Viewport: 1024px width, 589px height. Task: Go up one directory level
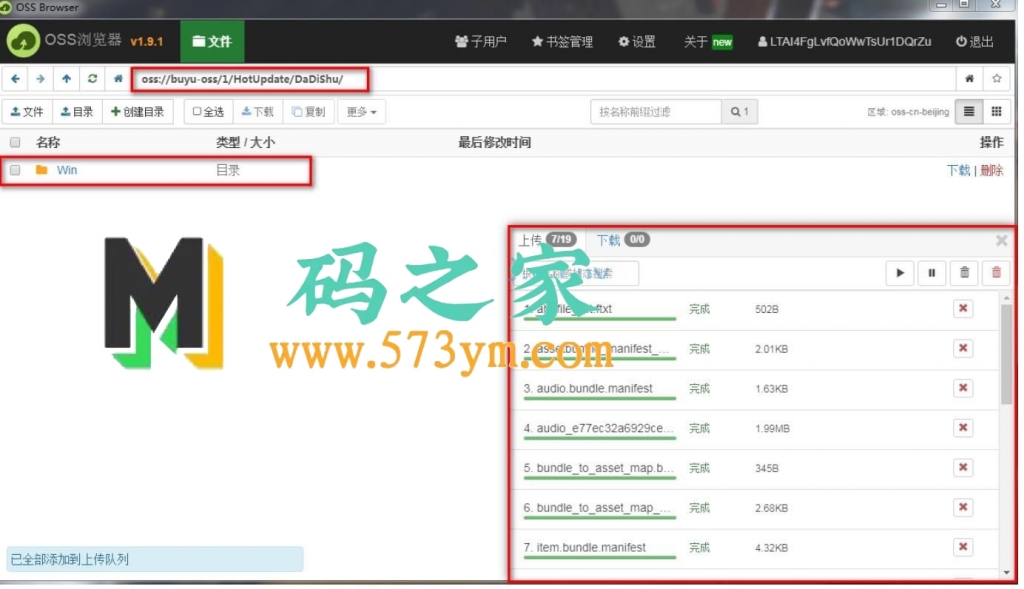(x=67, y=79)
